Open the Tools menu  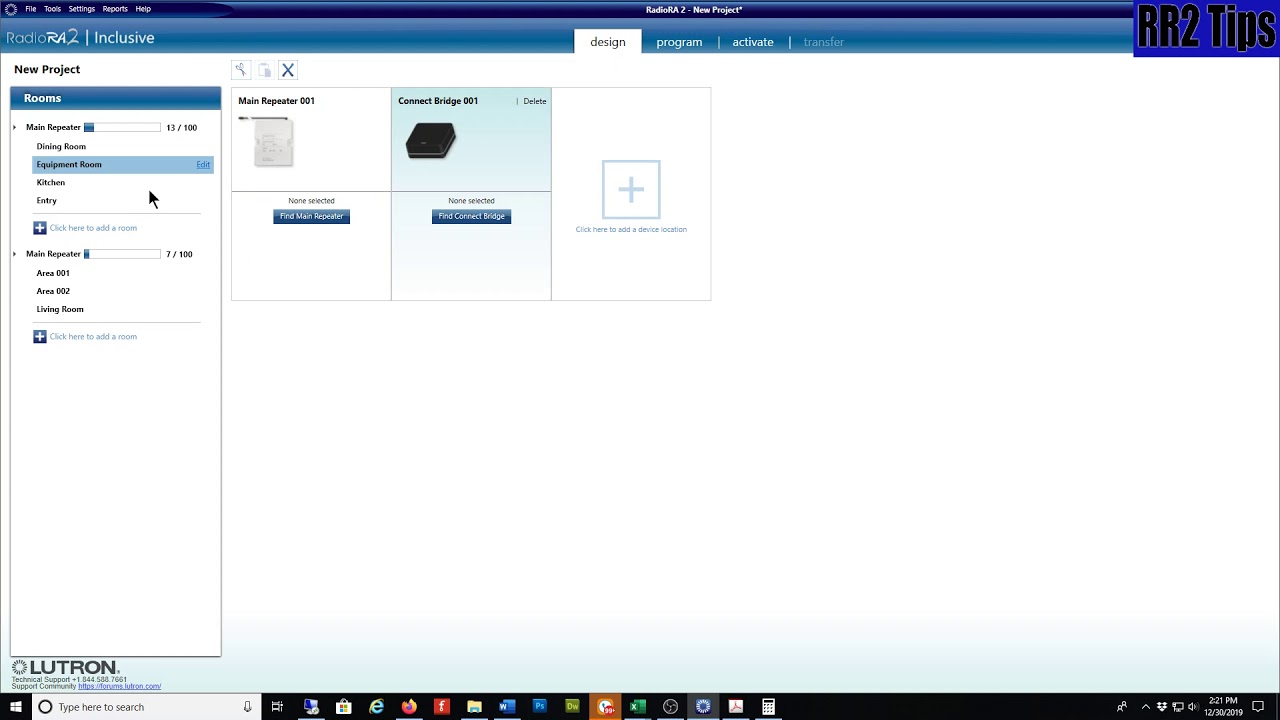pos(52,9)
